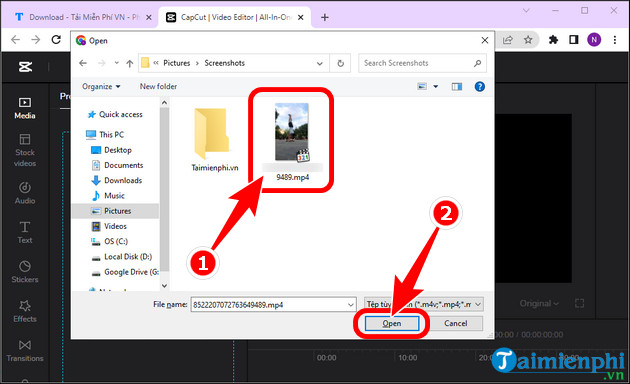630x384 pixels.
Task: Close the Download browser tab
Action: pyautogui.click(x=149, y=17)
